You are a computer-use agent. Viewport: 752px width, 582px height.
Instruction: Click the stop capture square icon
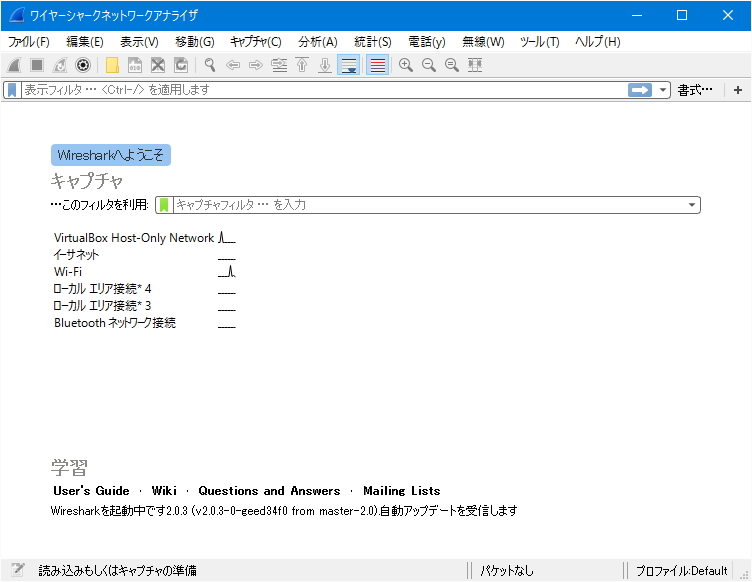pos(37,65)
